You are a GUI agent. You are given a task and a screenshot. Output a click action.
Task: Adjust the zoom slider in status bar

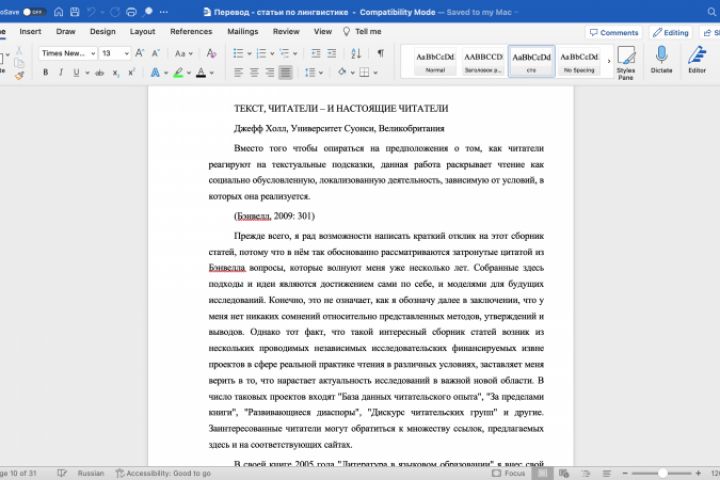[x=662, y=473]
